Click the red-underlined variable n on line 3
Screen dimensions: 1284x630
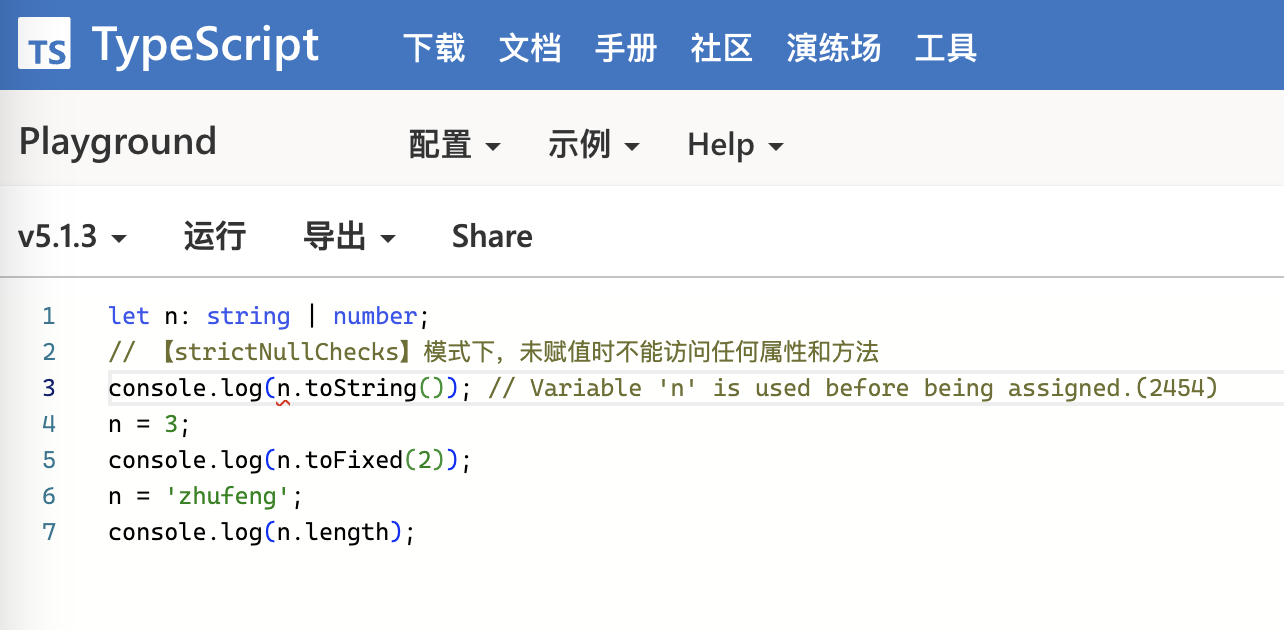click(x=284, y=388)
